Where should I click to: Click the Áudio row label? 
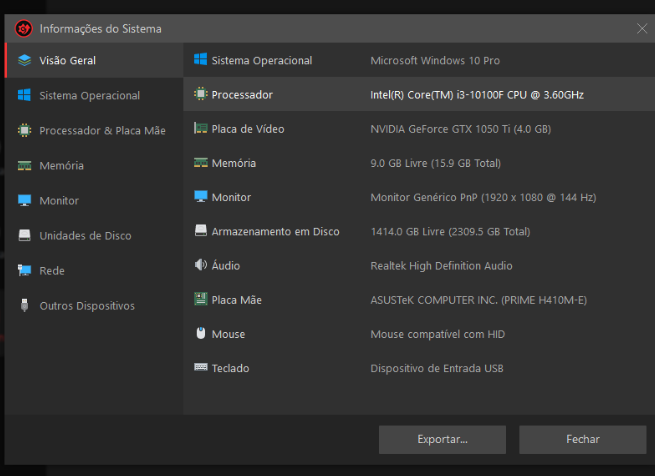pos(226,265)
